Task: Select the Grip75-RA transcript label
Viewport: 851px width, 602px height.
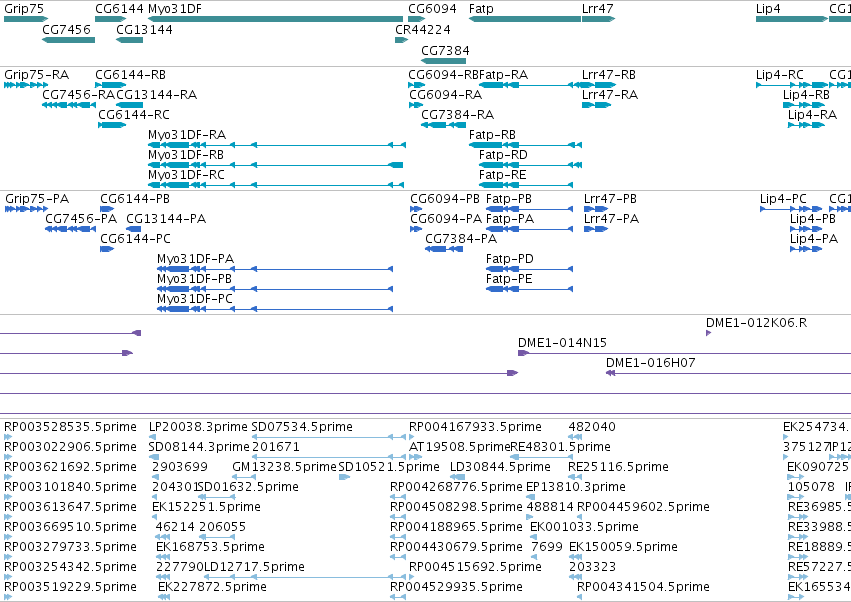Action: [36, 75]
